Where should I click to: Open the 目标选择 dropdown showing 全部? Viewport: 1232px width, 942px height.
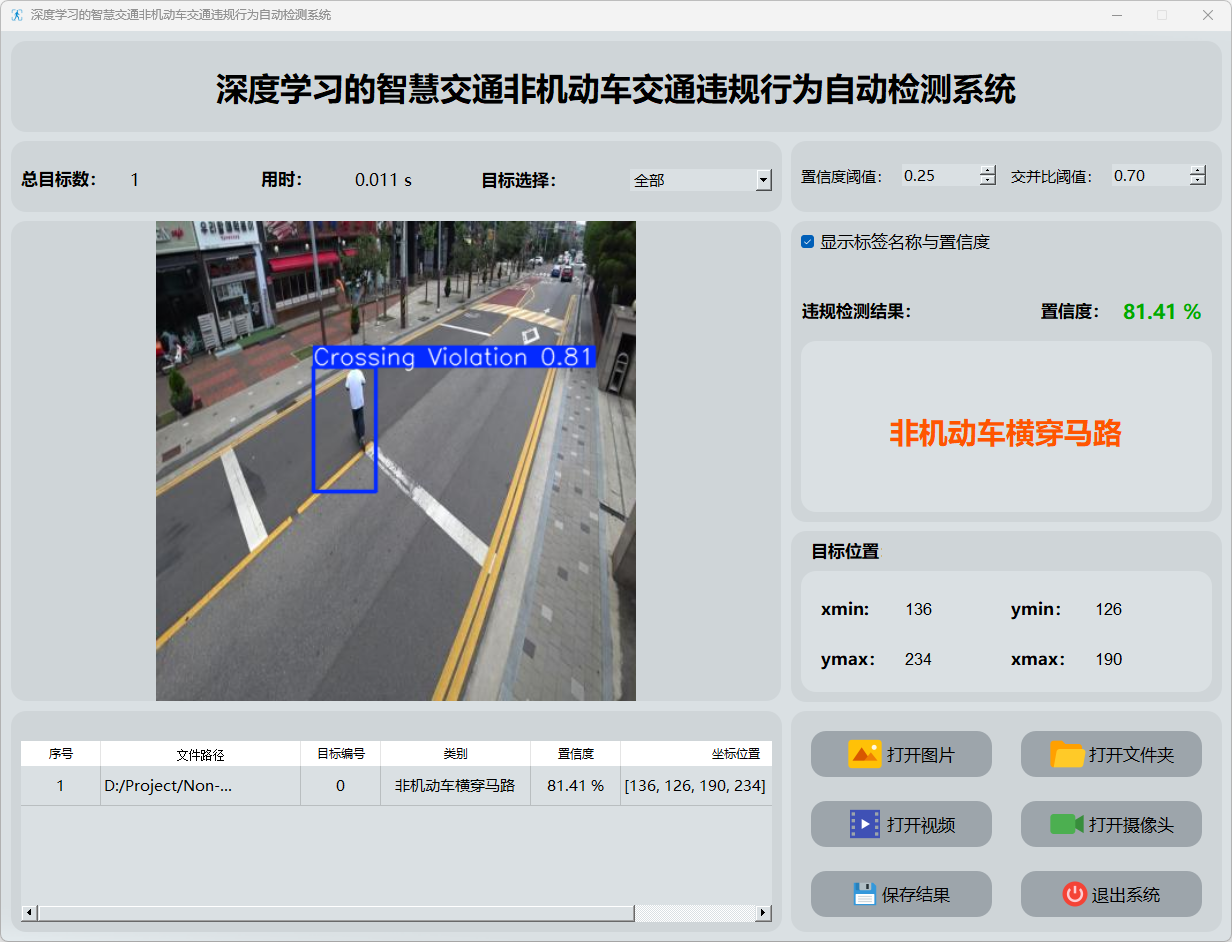(x=764, y=180)
